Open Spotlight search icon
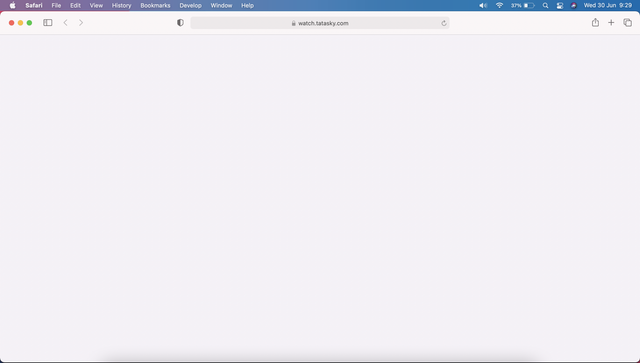Screen dimensions: 640x363 (x=545, y=5)
